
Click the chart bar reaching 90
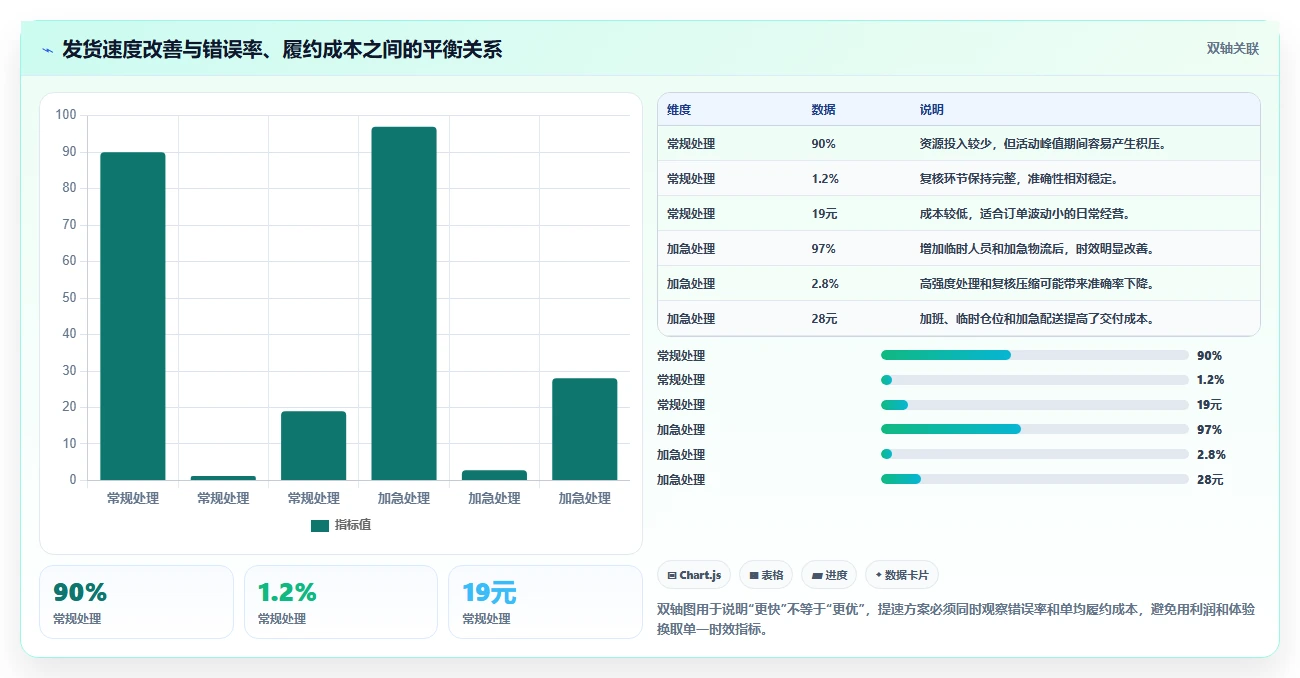(x=133, y=316)
